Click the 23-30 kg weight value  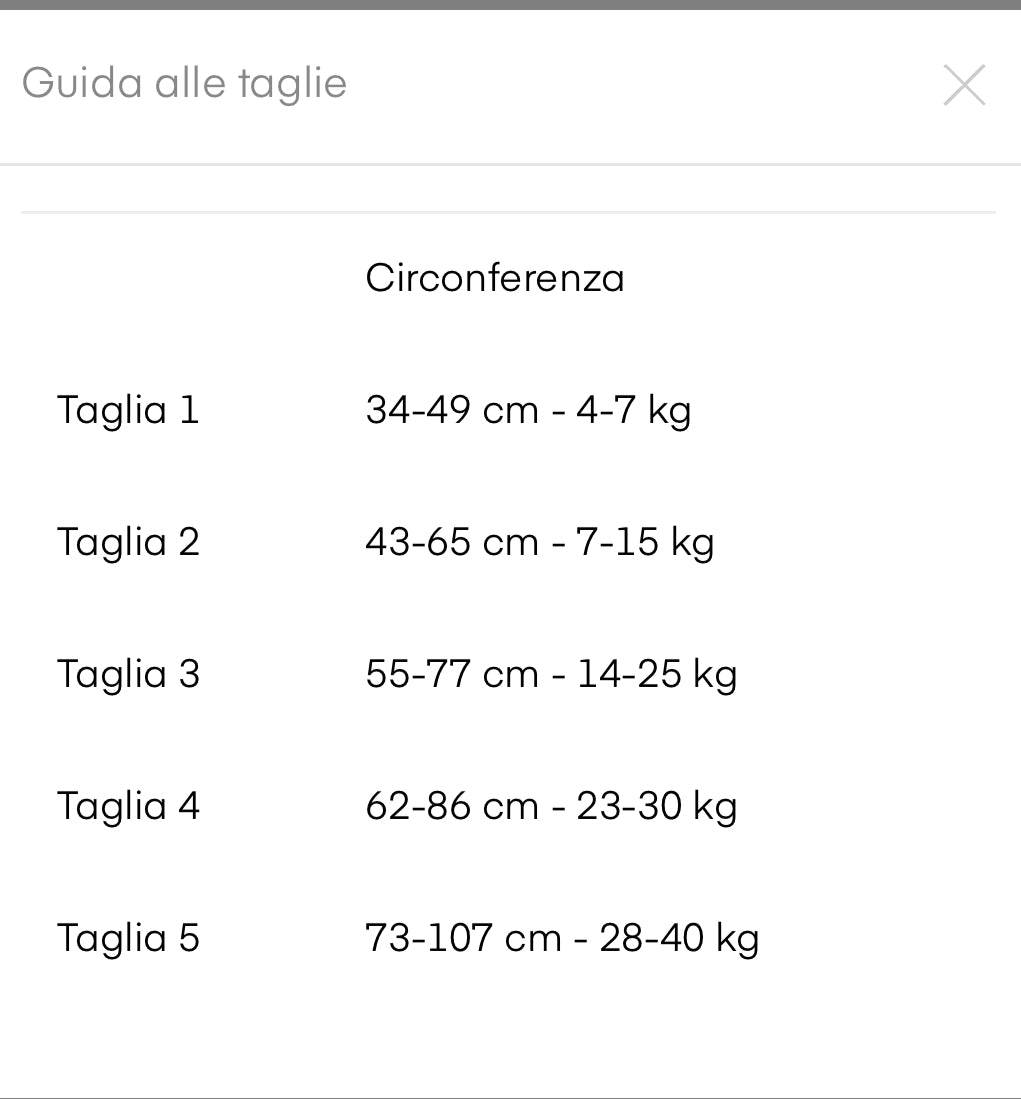(x=657, y=806)
